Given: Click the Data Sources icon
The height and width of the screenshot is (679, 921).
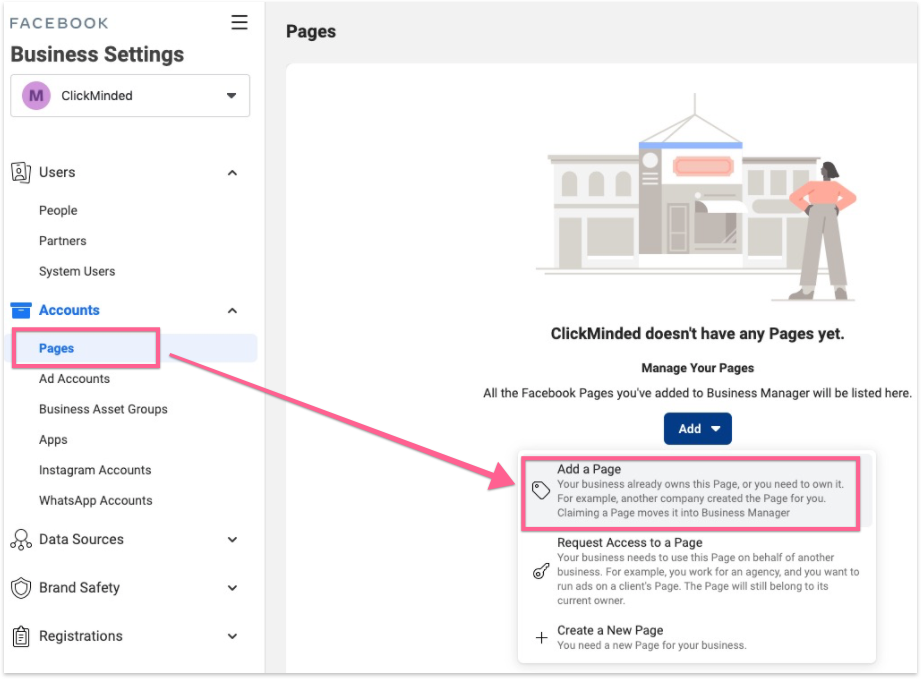Looking at the screenshot, I should coord(21,540).
